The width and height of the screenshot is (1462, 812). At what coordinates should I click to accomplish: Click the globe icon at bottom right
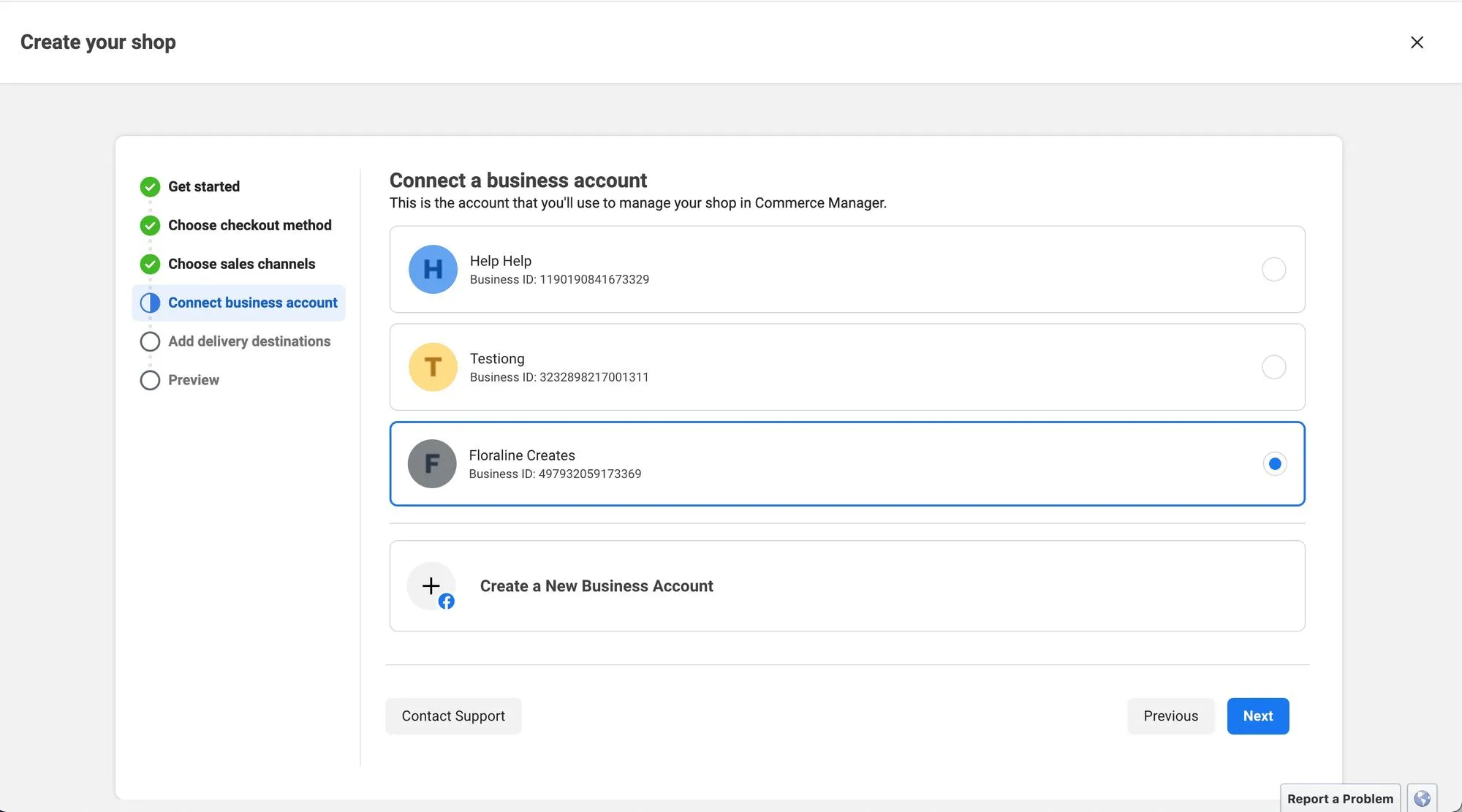[x=1422, y=798]
